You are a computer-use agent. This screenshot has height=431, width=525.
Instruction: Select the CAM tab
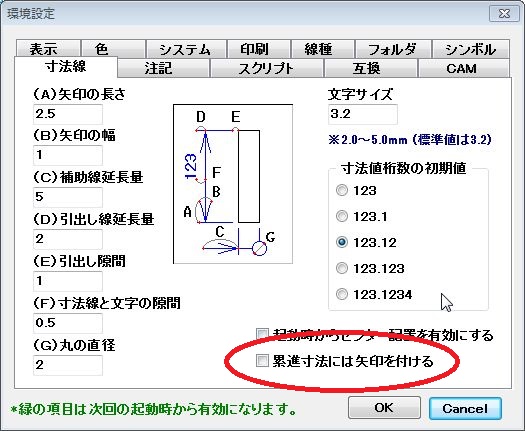tap(464, 68)
